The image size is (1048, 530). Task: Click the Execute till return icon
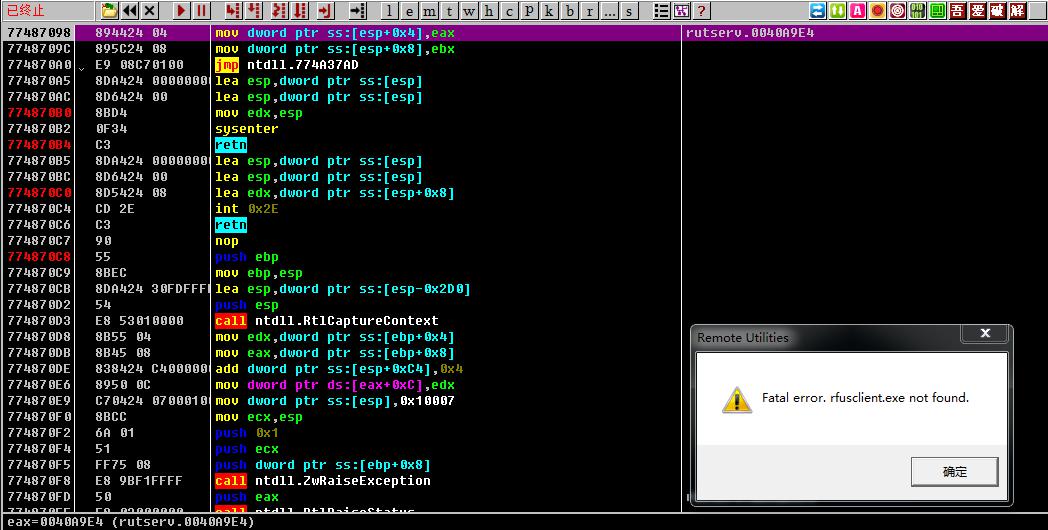click(x=325, y=11)
